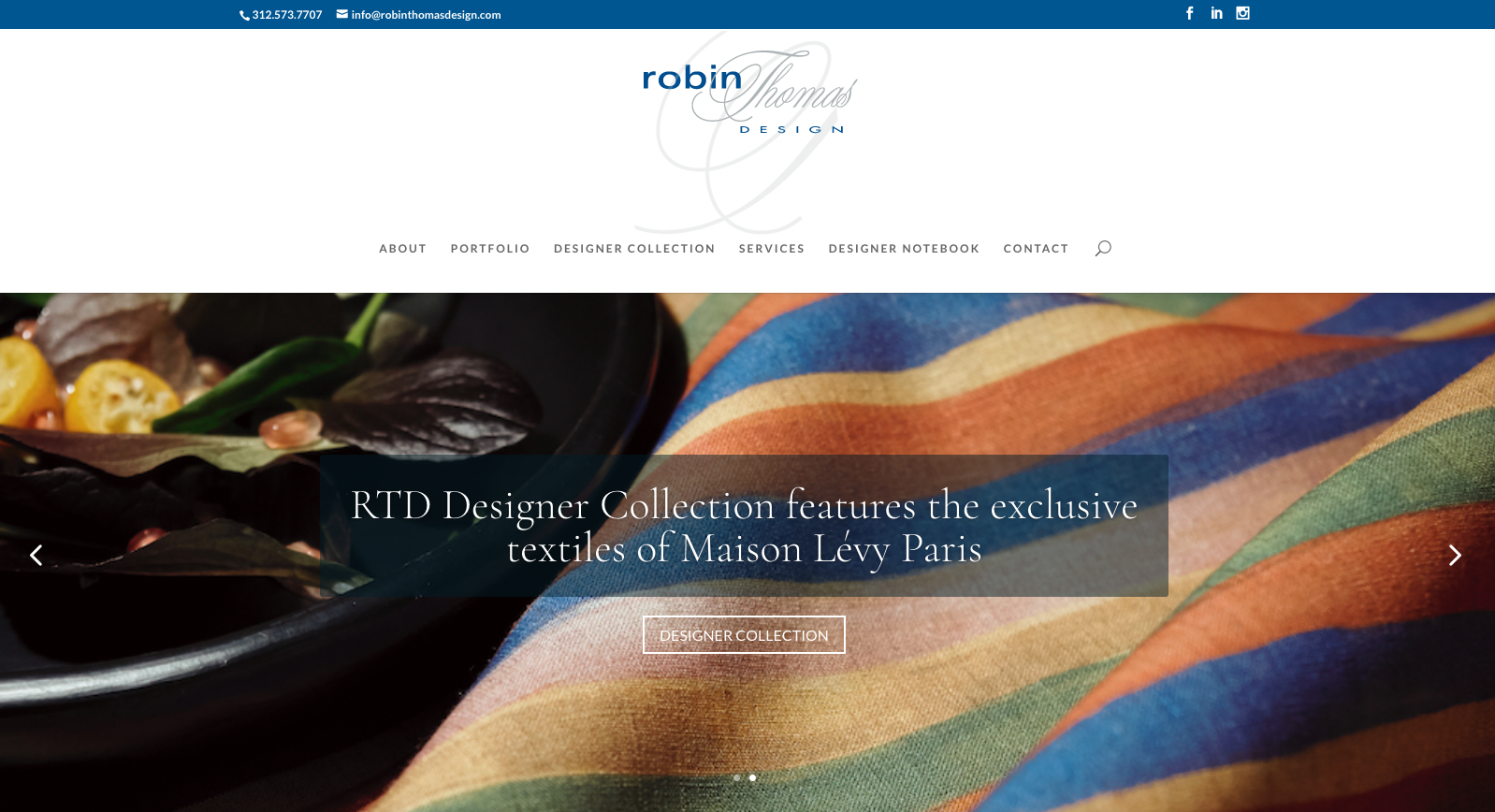Select the second slider pagination dot

(752, 777)
